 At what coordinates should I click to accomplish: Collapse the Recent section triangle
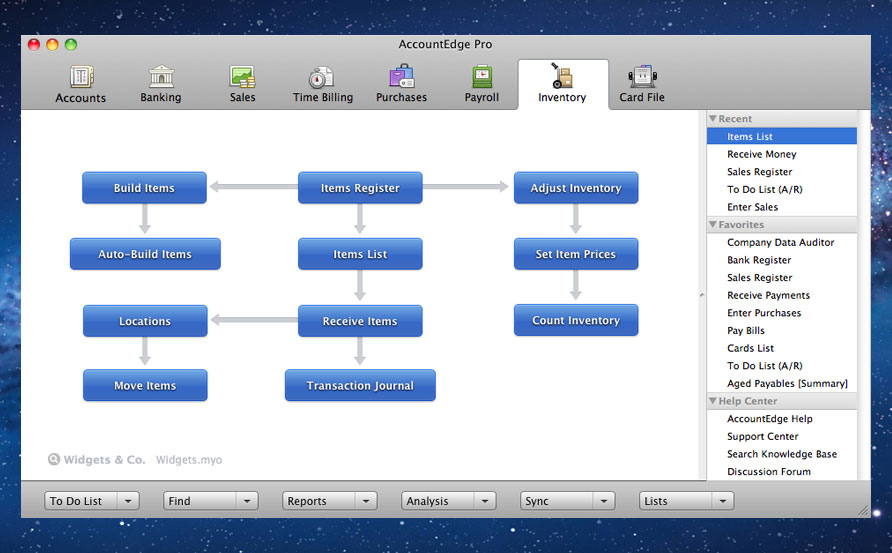[x=712, y=118]
